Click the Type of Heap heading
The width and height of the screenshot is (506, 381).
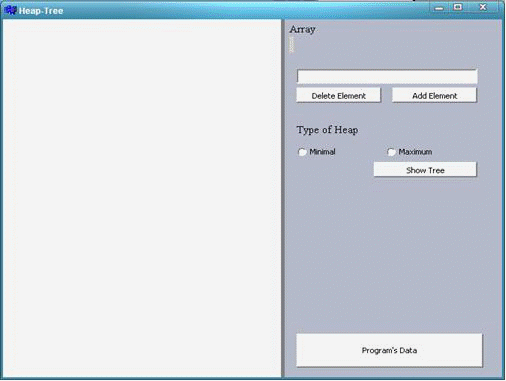click(x=327, y=130)
